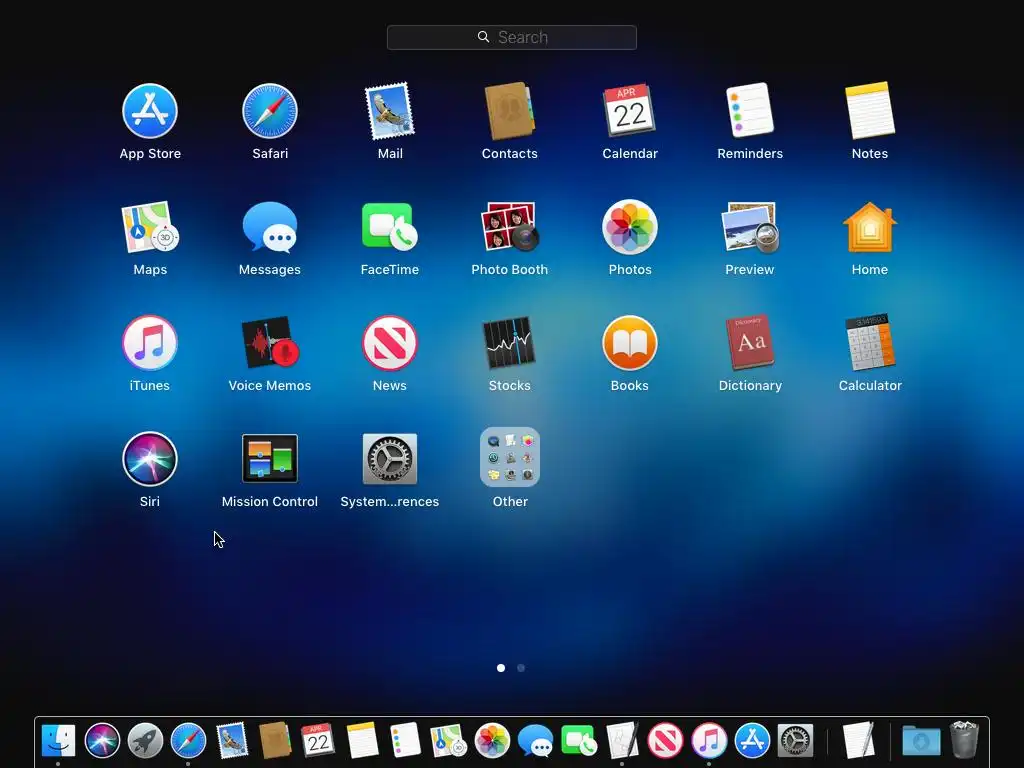Activate Siri from the Launchpad grid

[x=150, y=458]
